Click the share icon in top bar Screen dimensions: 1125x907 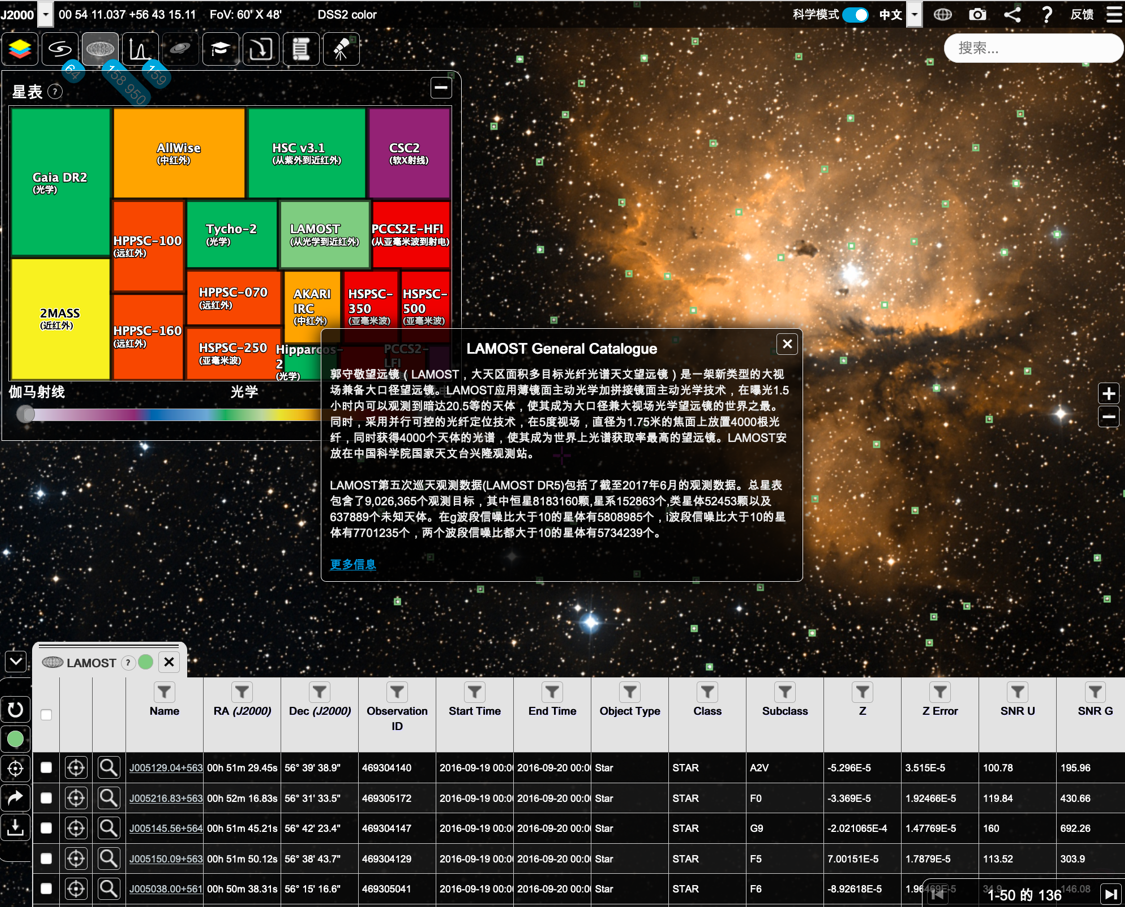(1012, 15)
